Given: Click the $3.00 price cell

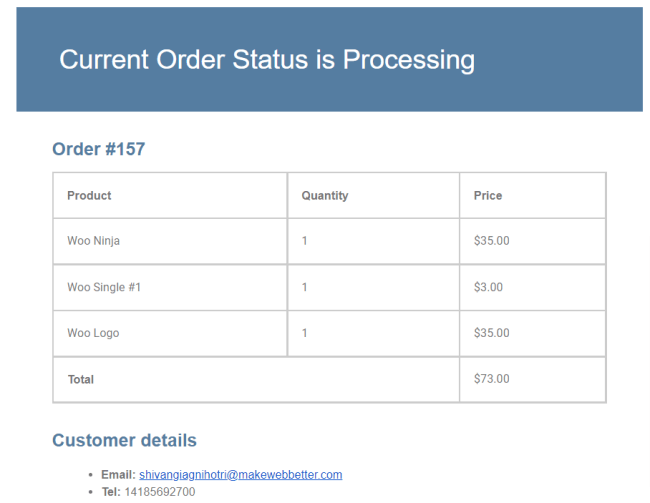Looking at the screenshot, I should pos(488,287).
